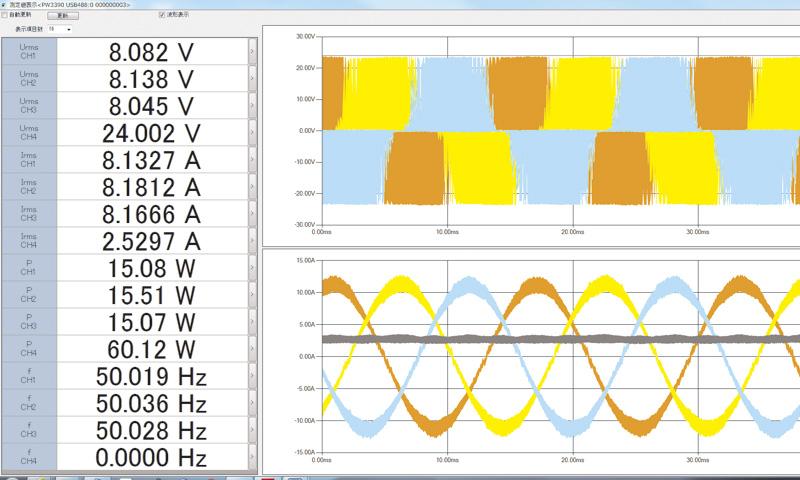Click the arrow button beside Urms CH2
Viewport: 800px width, 480px height.
pos(252,79)
